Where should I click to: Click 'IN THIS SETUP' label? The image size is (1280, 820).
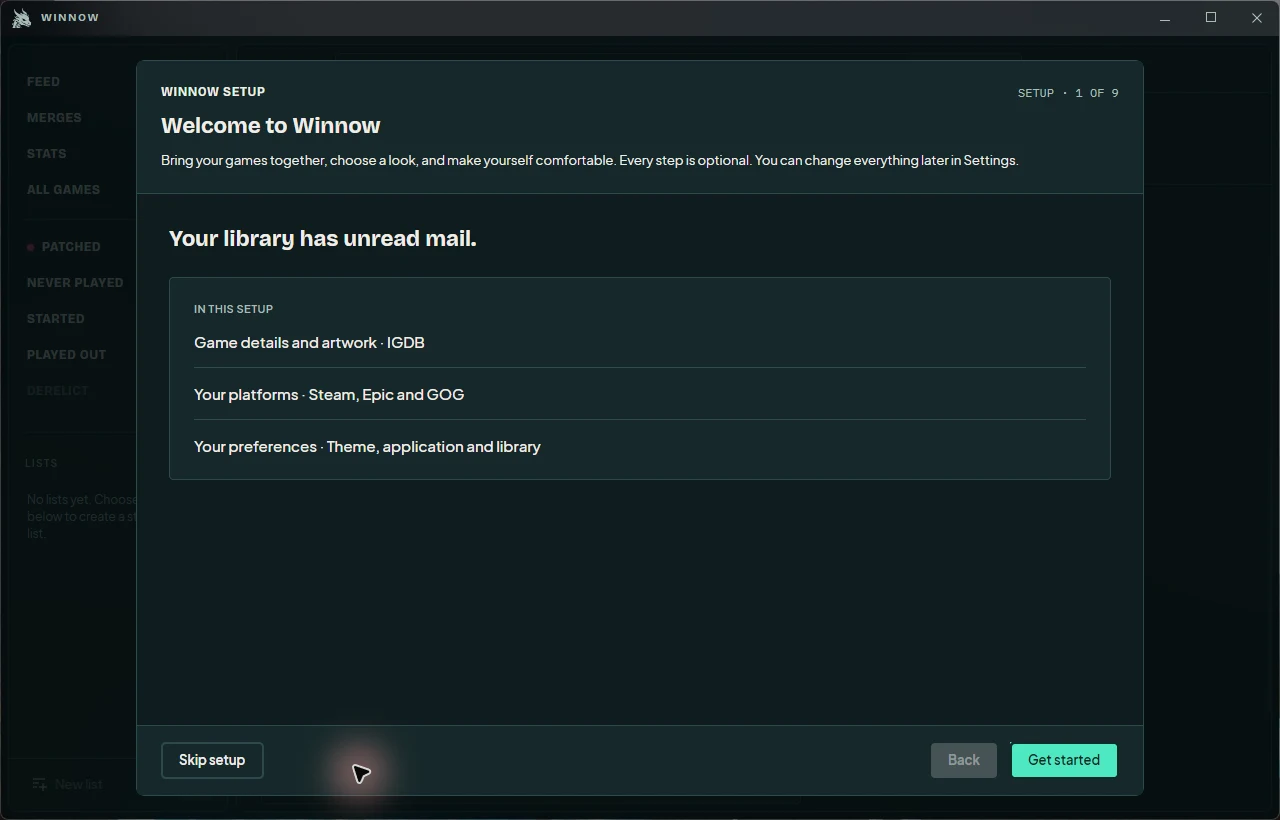233,309
